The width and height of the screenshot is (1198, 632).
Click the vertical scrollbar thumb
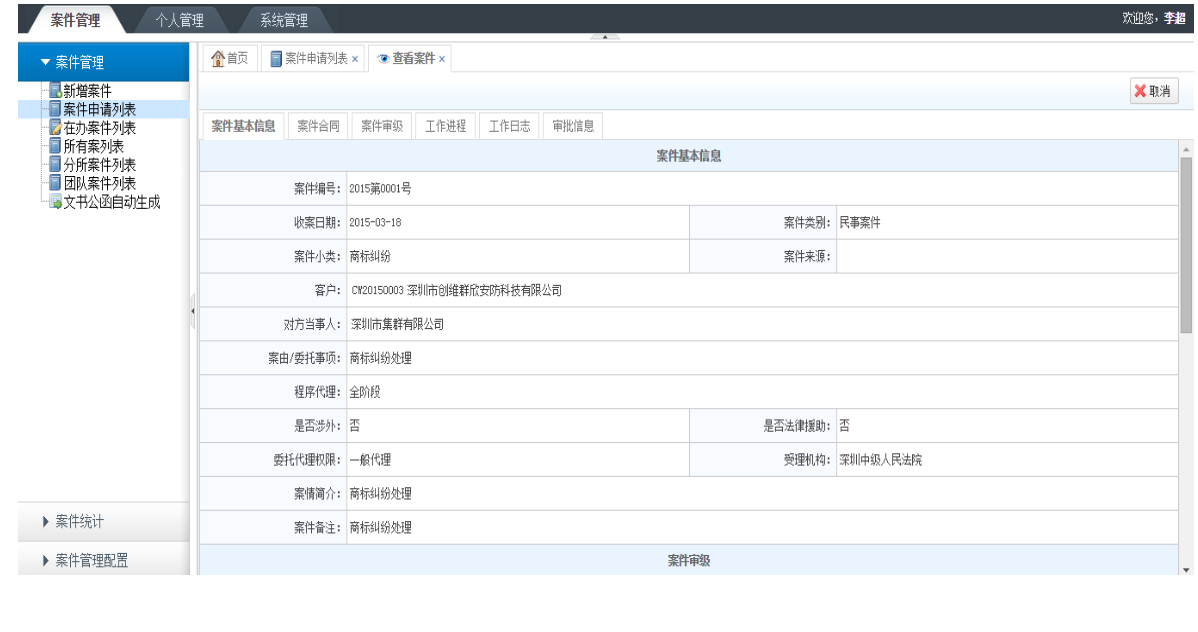point(1186,245)
